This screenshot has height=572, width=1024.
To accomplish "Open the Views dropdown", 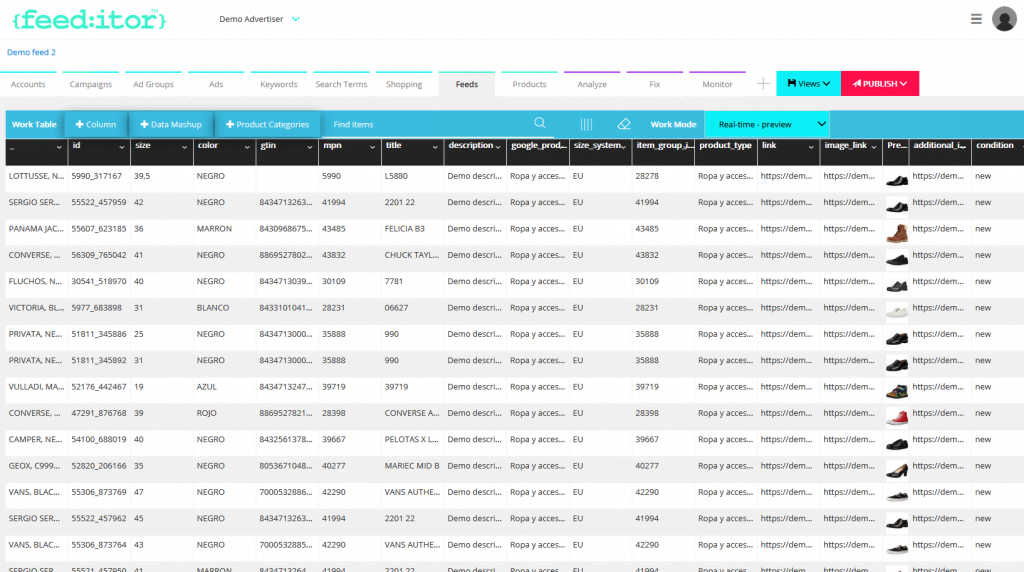I will (x=809, y=84).
